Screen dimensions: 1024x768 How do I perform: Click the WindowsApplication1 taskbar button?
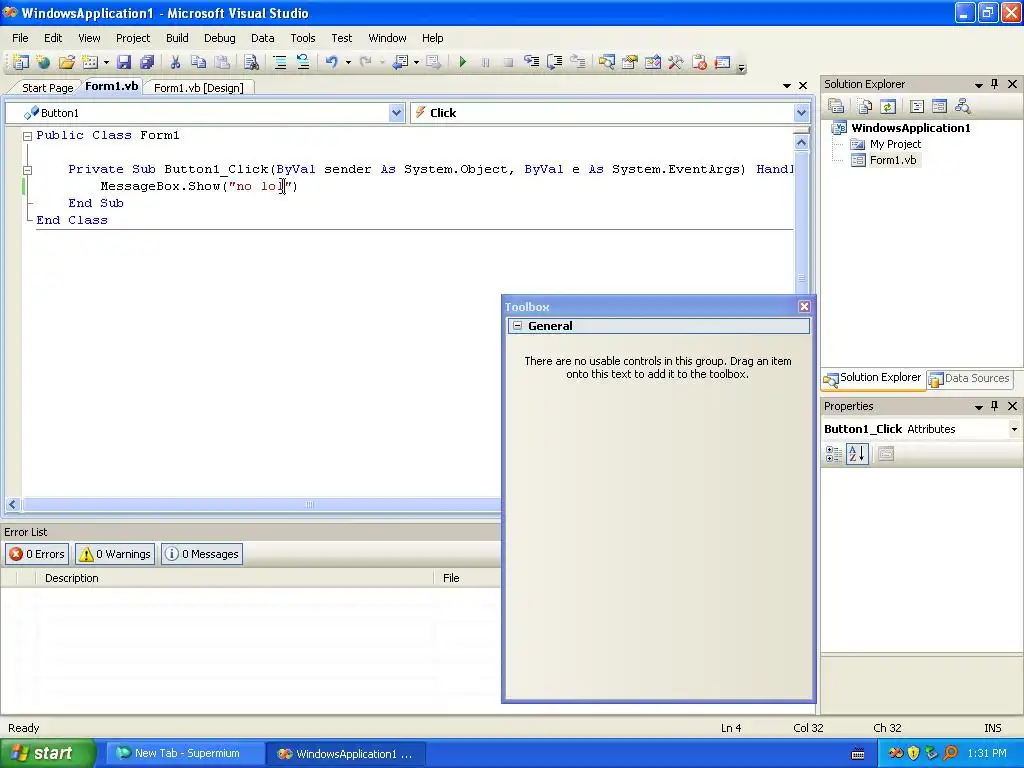click(x=346, y=753)
